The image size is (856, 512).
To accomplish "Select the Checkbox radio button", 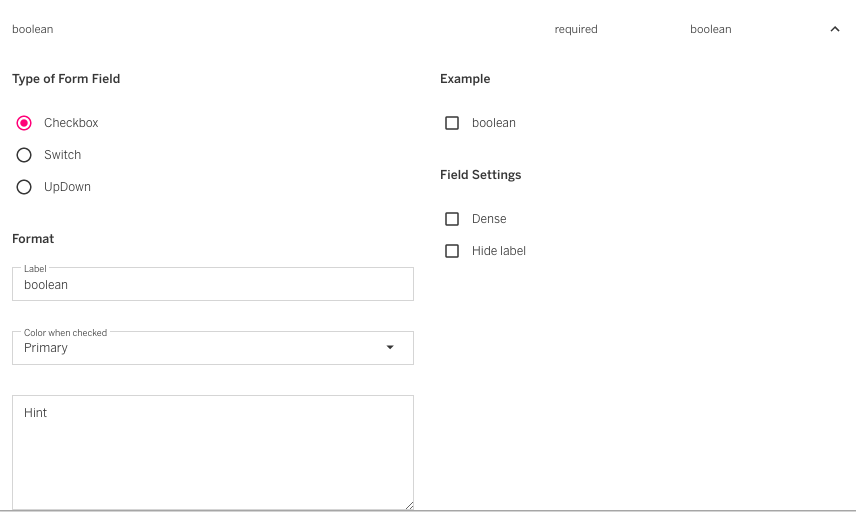I will click(x=24, y=123).
